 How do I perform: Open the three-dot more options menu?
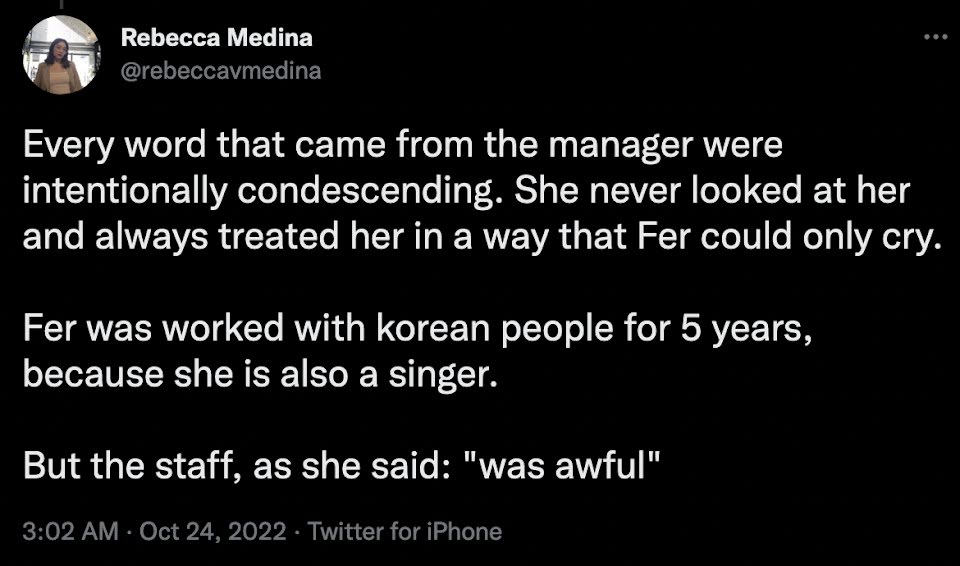point(933,38)
